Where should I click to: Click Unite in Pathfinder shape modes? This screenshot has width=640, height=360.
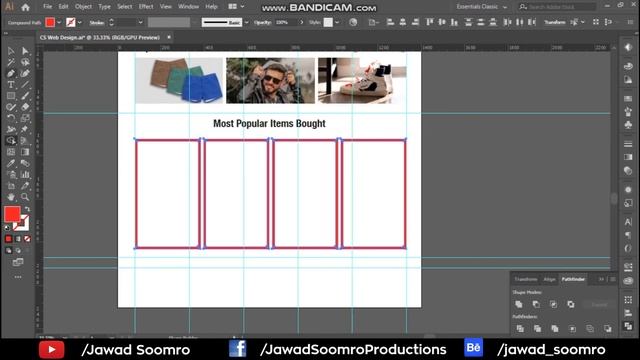519,304
